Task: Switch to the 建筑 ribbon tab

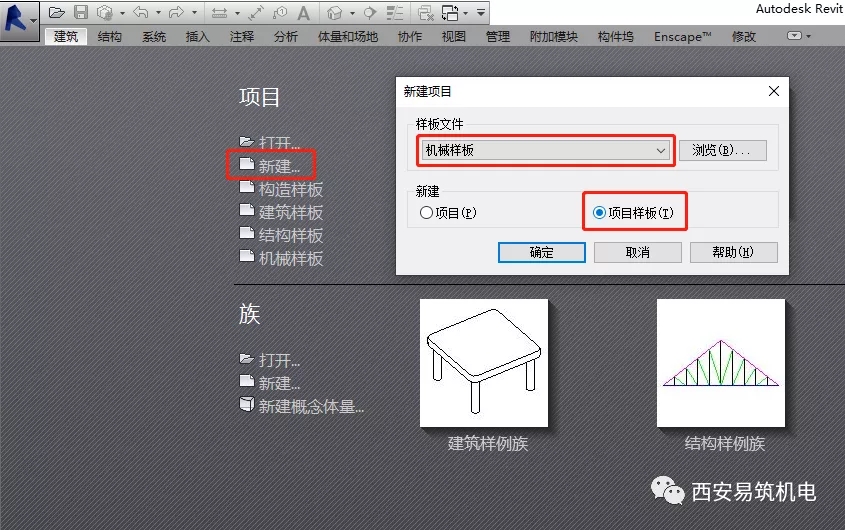Action: pos(66,36)
